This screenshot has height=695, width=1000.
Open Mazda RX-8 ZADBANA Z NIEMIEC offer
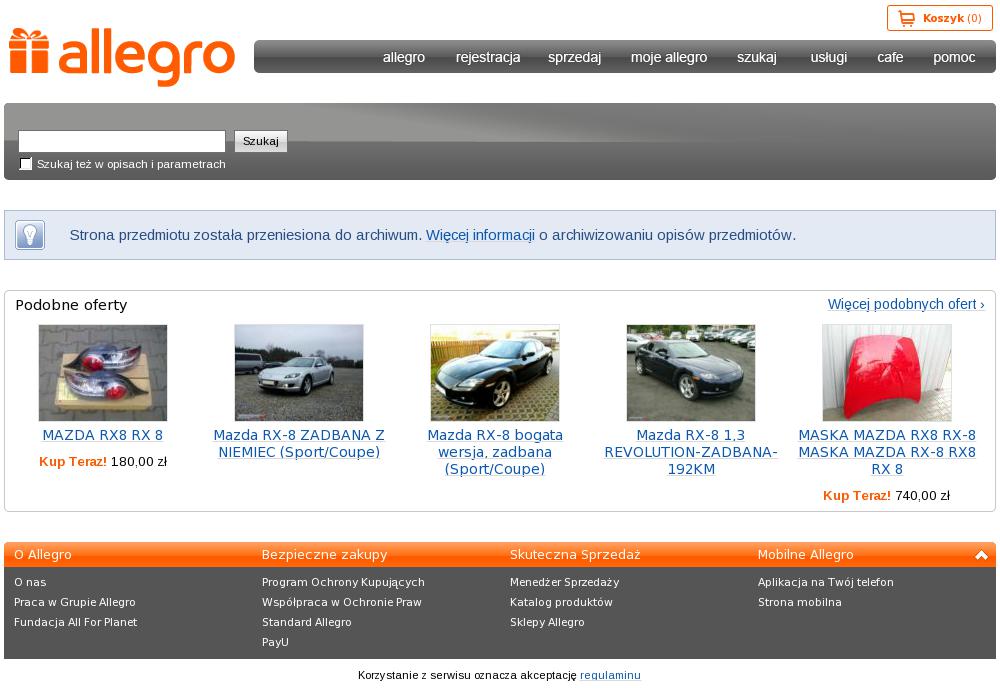click(299, 444)
